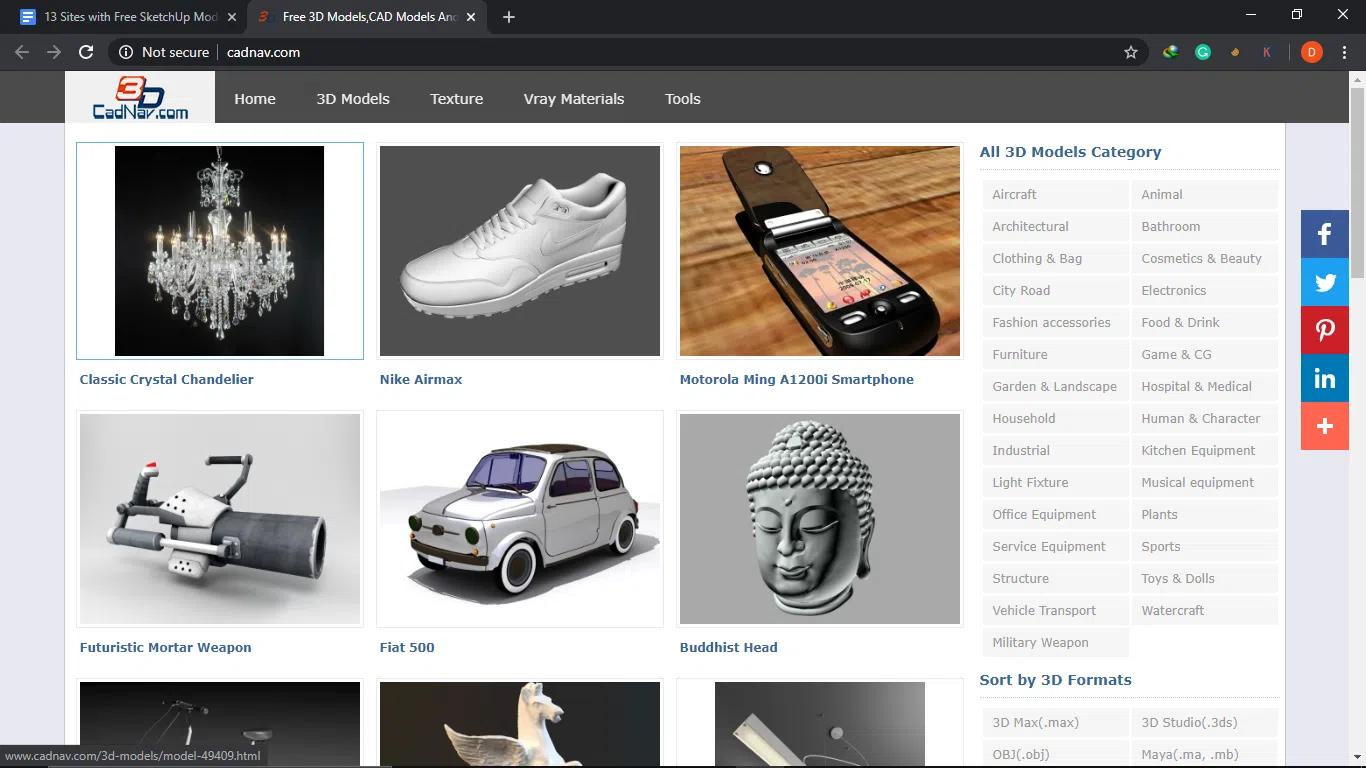Click the CadNav.com logo
Image resolution: width=1366 pixels, height=768 pixels.
click(139, 97)
